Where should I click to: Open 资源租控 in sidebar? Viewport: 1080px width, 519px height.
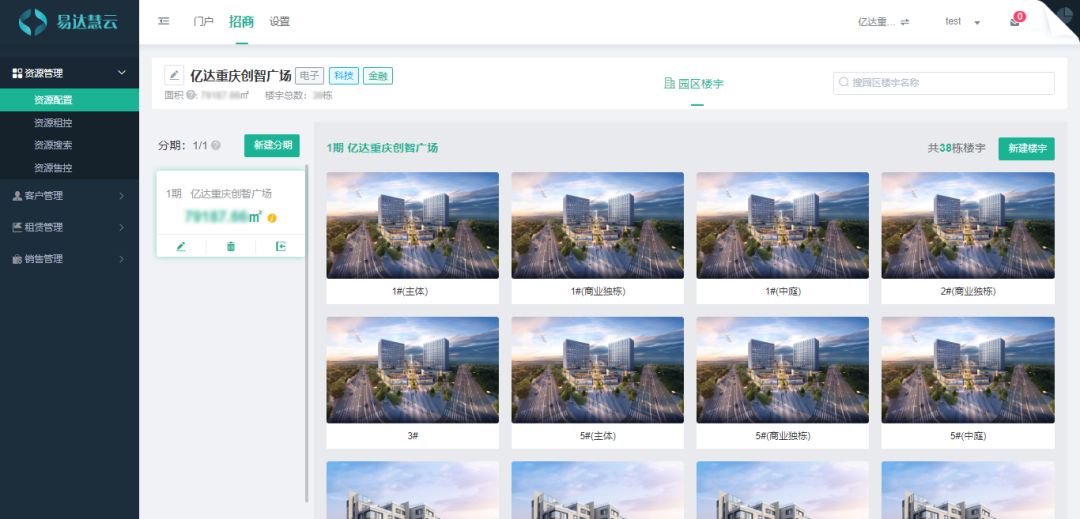70,123
